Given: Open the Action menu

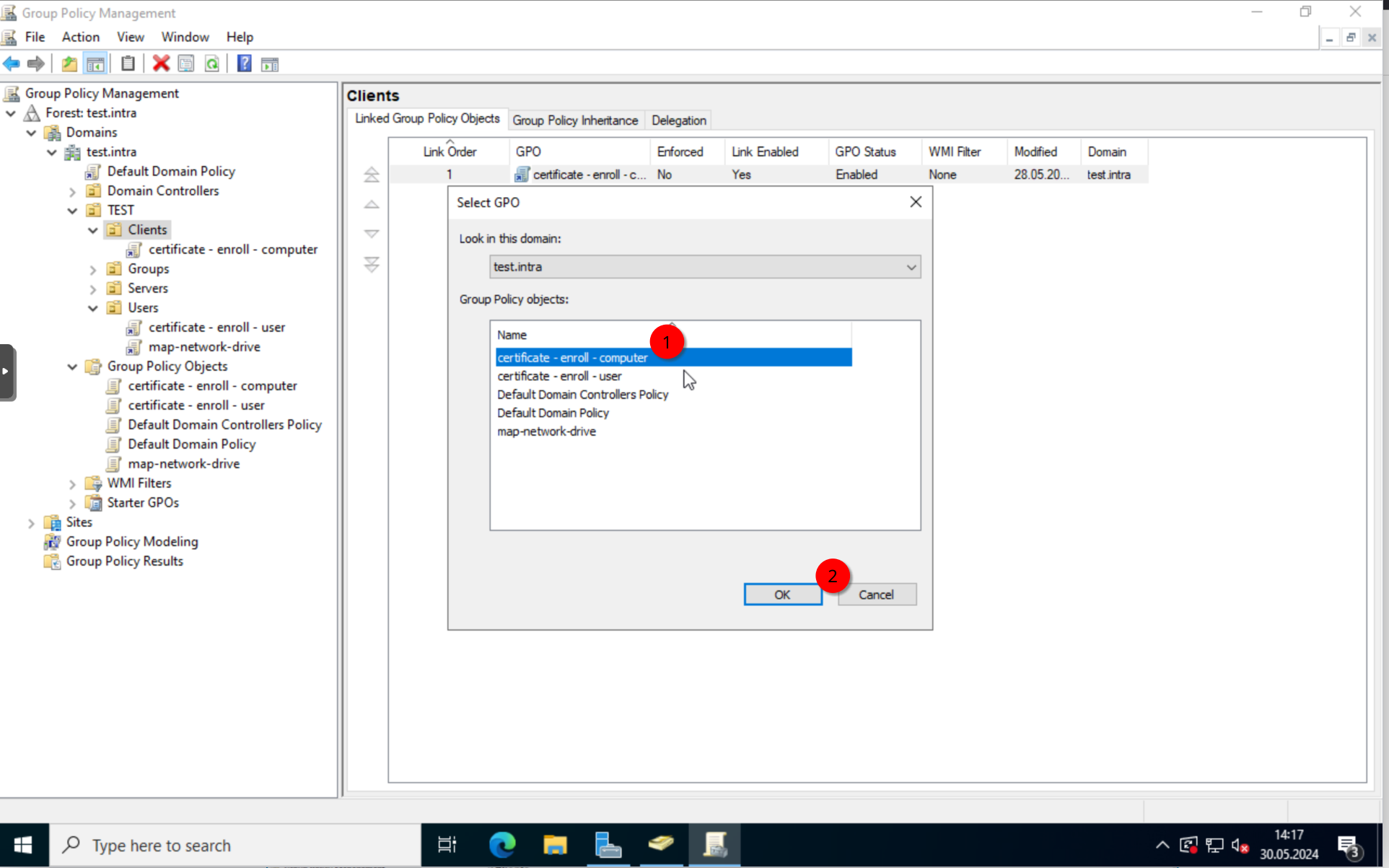Looking at the screenshot, I should pyautogui.click(x=81, y=37).
